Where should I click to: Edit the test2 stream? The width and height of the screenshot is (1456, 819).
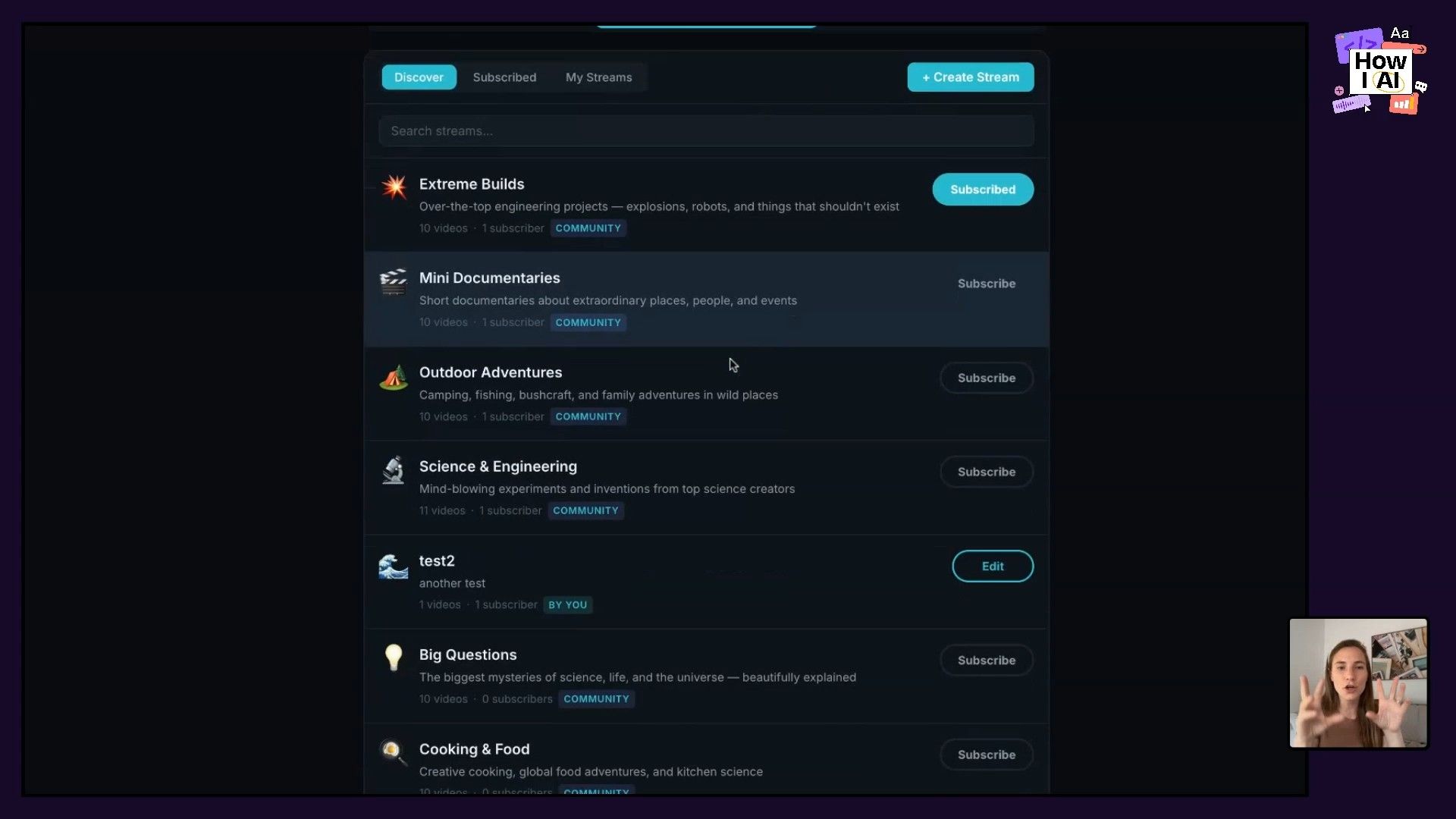[993, 566]
